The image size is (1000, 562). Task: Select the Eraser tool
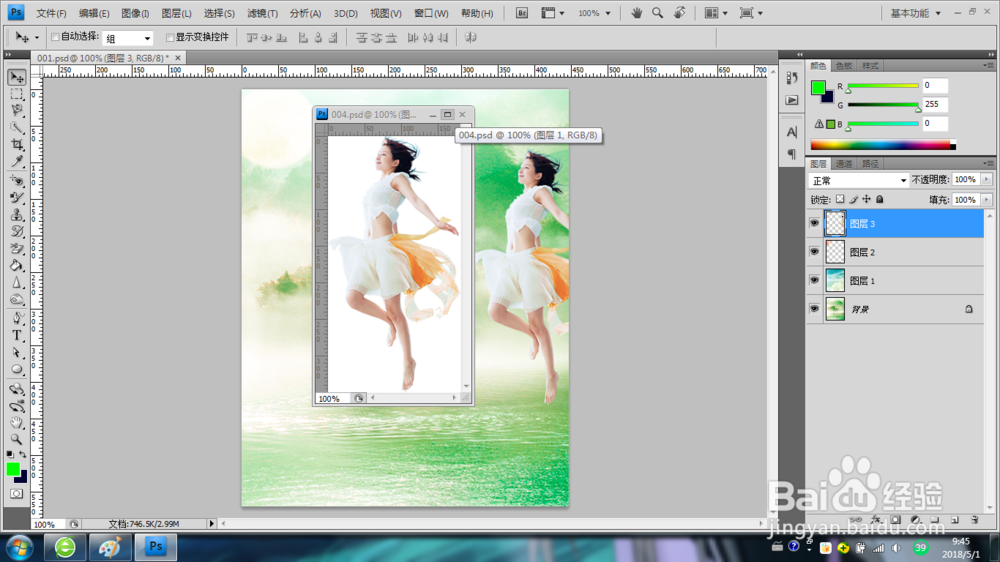click(x=17, y=249)
